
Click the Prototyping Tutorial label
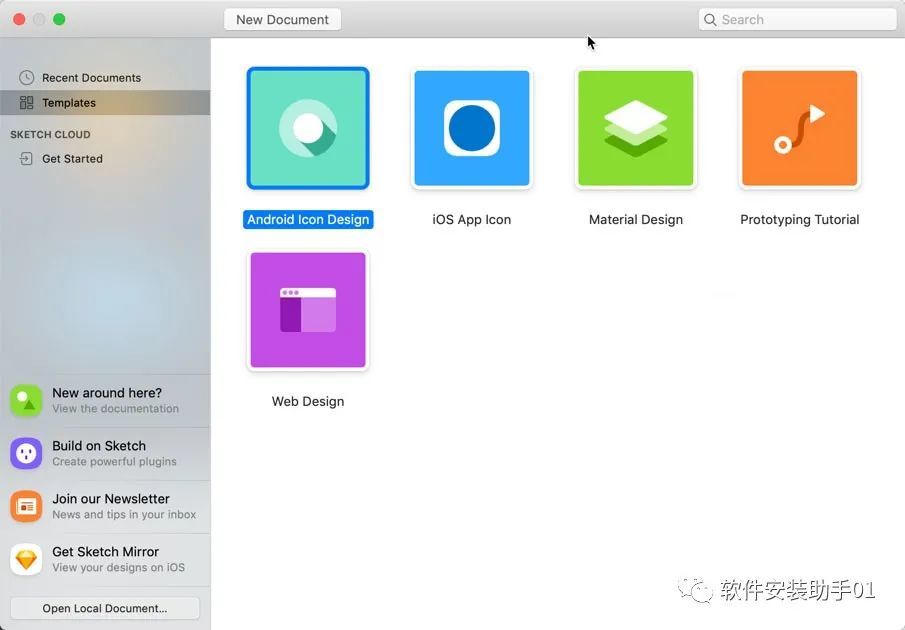(x=799, y=219)
